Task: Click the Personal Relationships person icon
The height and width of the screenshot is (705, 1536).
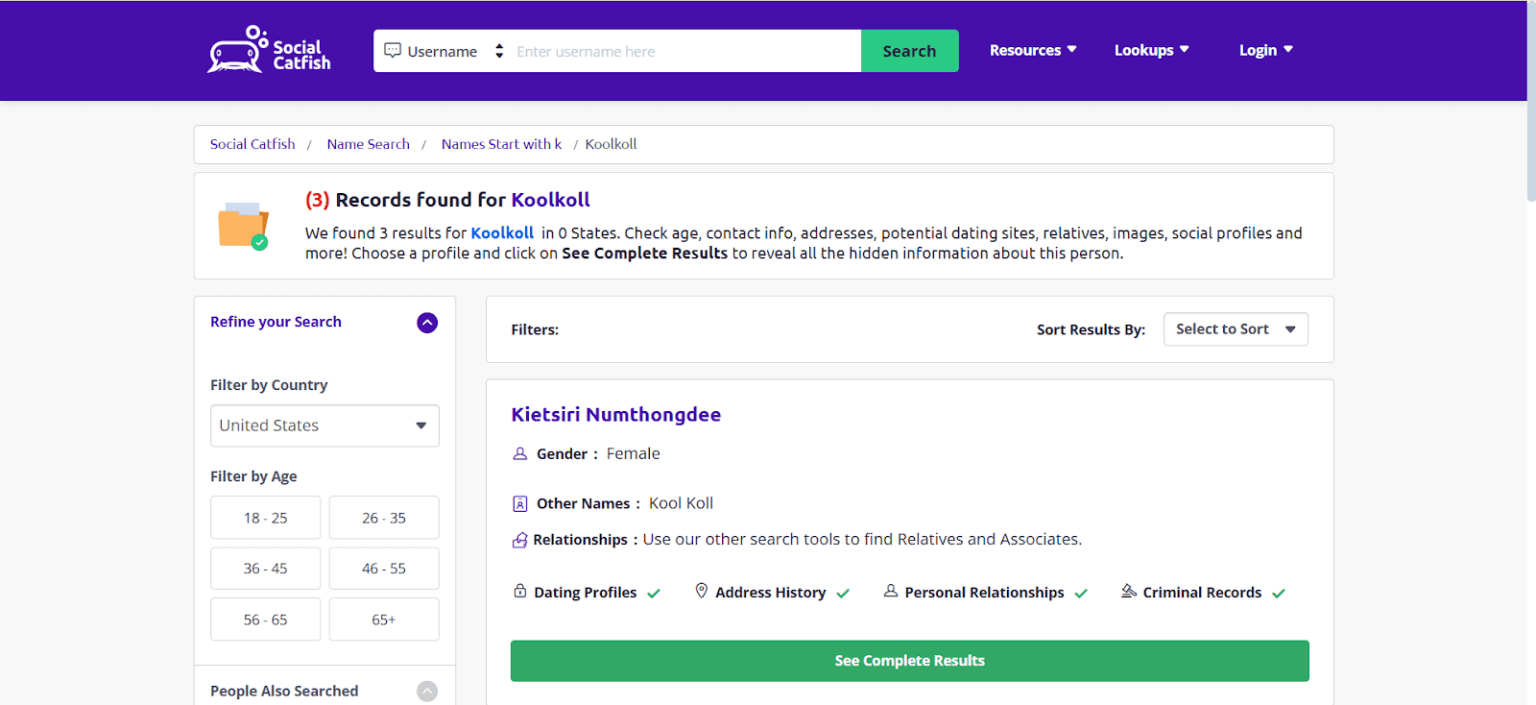Action: (890, 591)
